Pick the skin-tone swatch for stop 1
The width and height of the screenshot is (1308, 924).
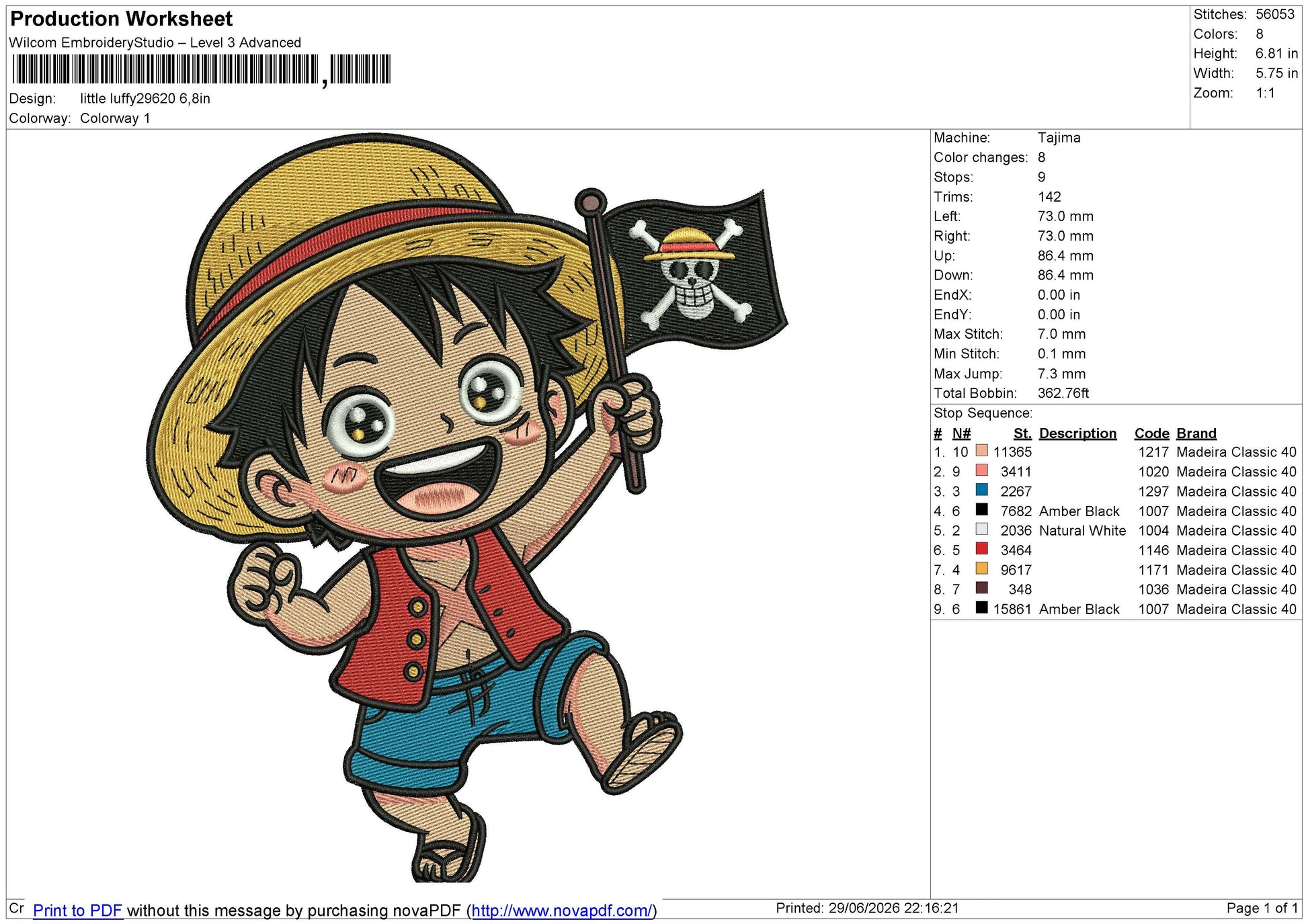pyautogui.click(x=981, y=451)
